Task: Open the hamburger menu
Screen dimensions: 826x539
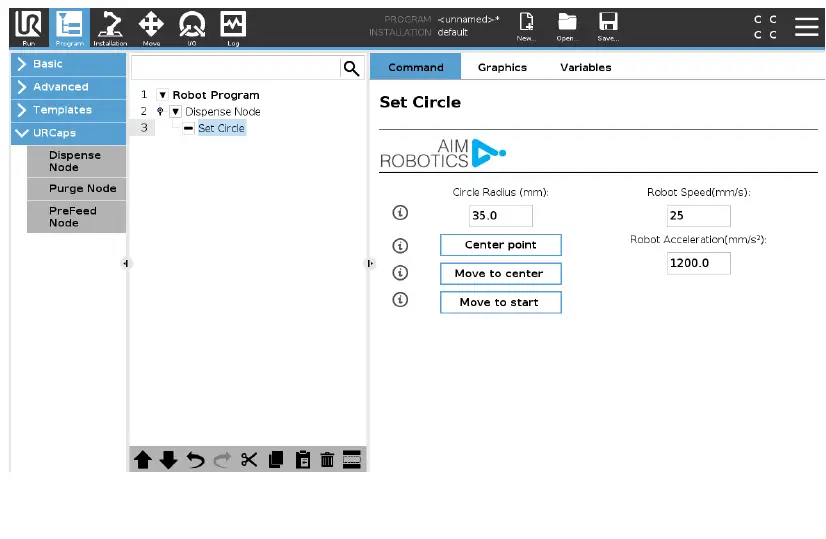Action: 806,26
